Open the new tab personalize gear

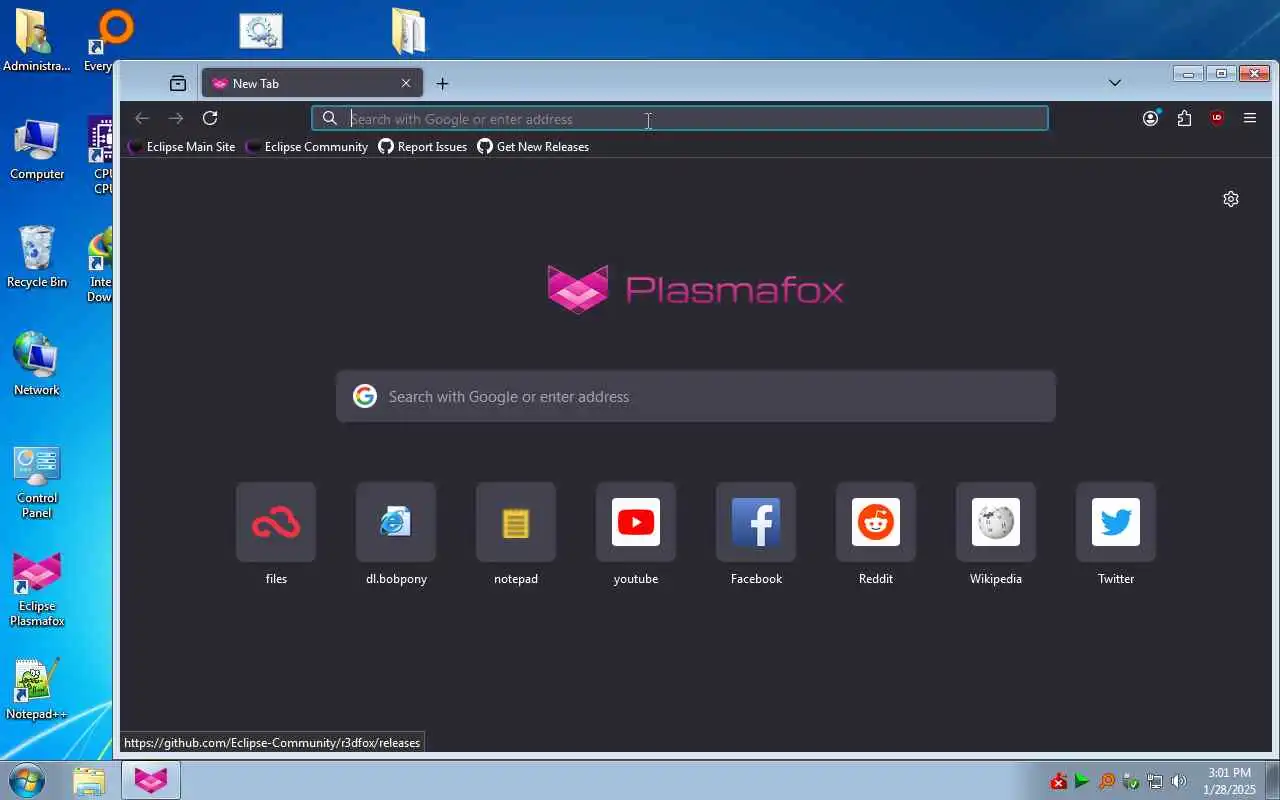tap(1231, 199)
